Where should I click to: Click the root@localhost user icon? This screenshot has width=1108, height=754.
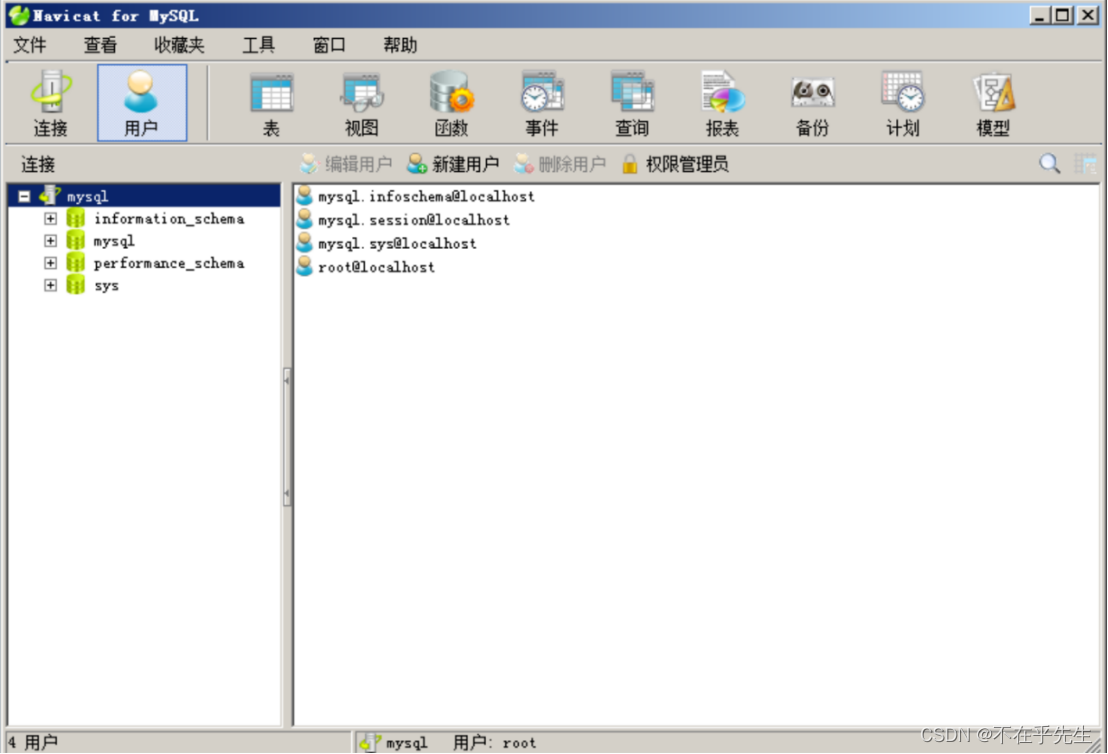[305, 266]
